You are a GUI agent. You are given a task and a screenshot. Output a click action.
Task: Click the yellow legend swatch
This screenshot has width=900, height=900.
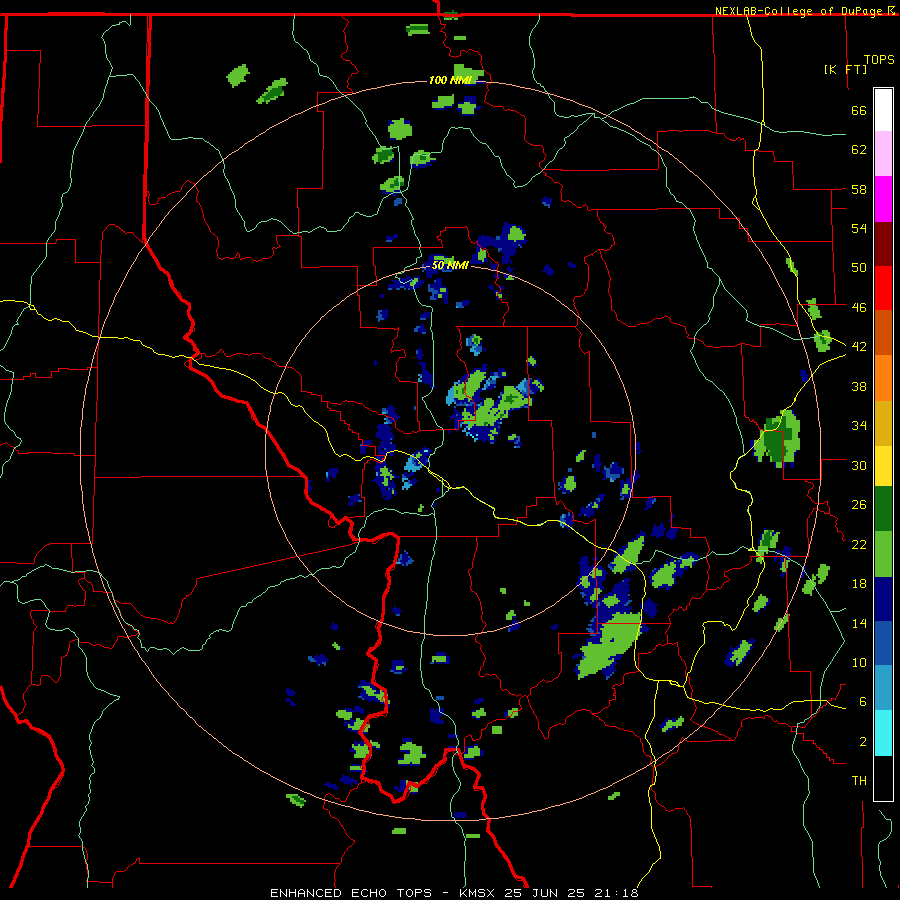883,466
